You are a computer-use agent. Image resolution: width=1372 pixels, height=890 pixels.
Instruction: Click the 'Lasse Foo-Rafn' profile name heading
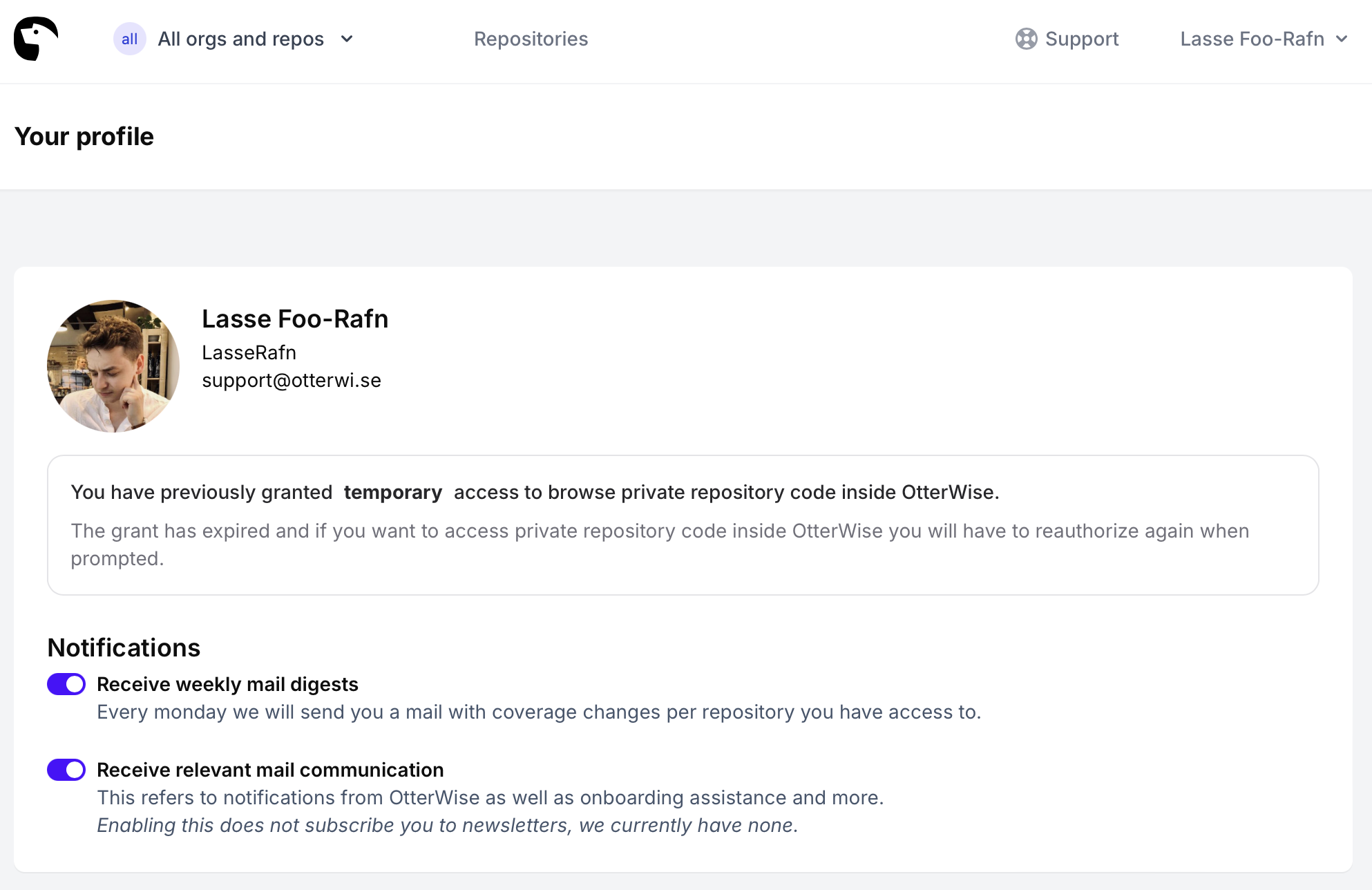pyautogui.click(x=295, y=319)
